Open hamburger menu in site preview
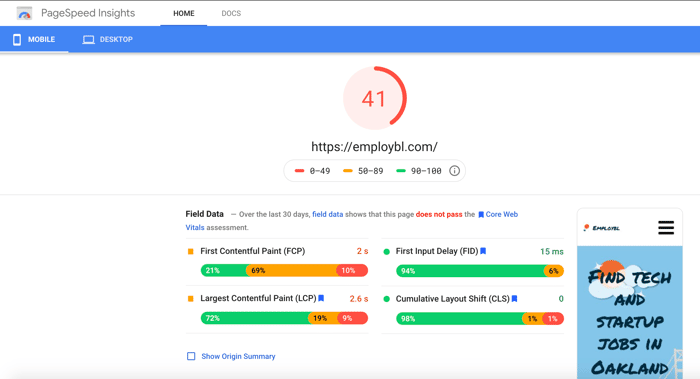The height and width of the screenshot is (379, 700). pos(666,228)
